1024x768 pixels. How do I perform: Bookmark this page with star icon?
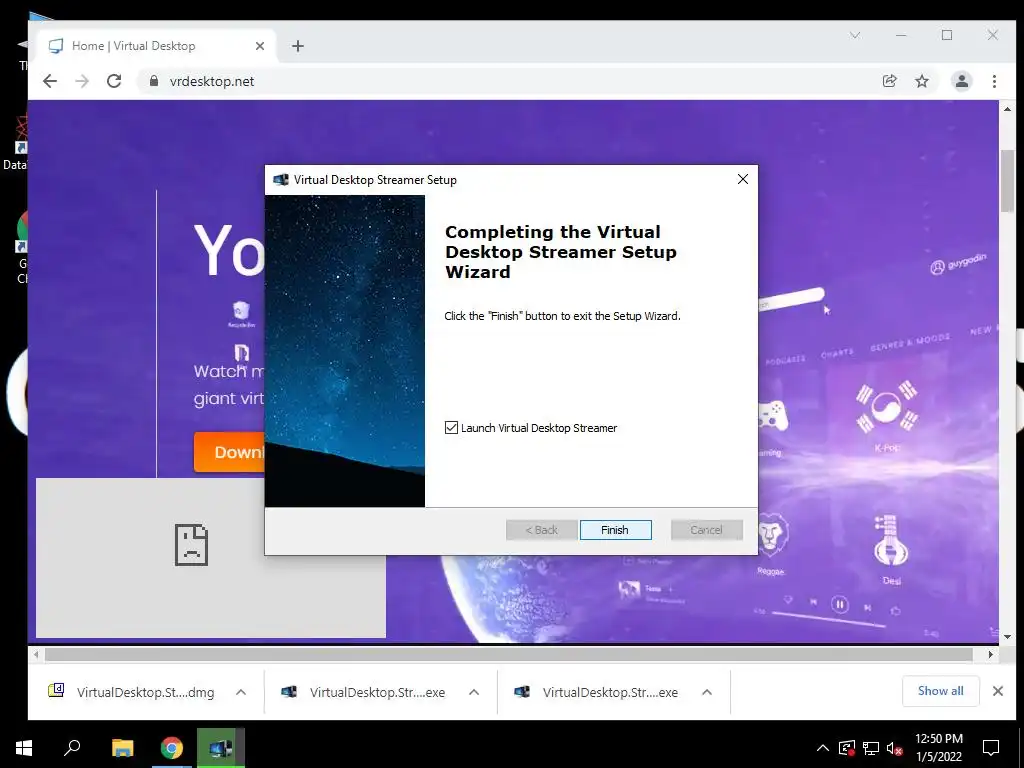point(921,81)
